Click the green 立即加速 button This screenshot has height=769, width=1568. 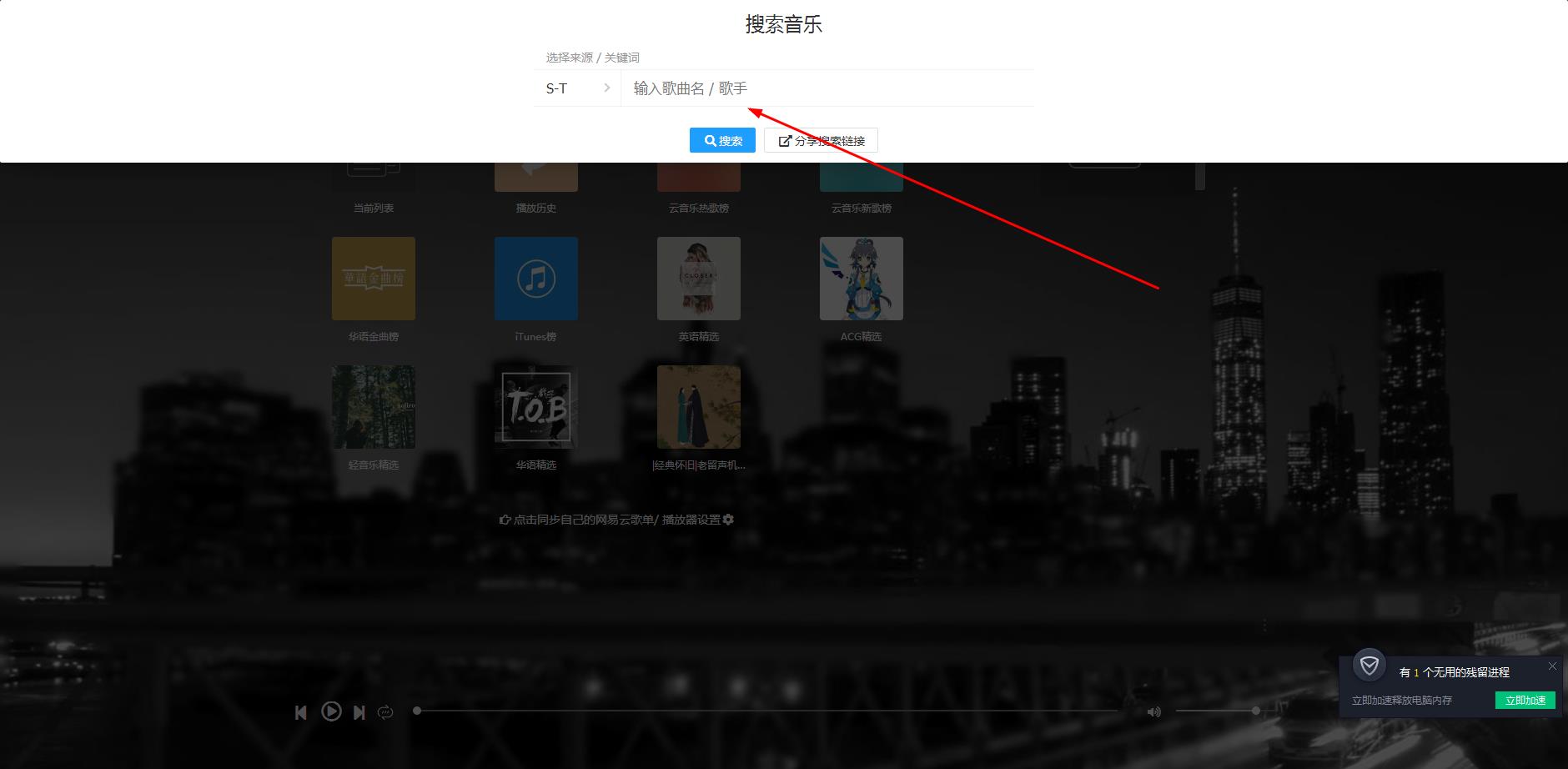[x=1526, y=701]
